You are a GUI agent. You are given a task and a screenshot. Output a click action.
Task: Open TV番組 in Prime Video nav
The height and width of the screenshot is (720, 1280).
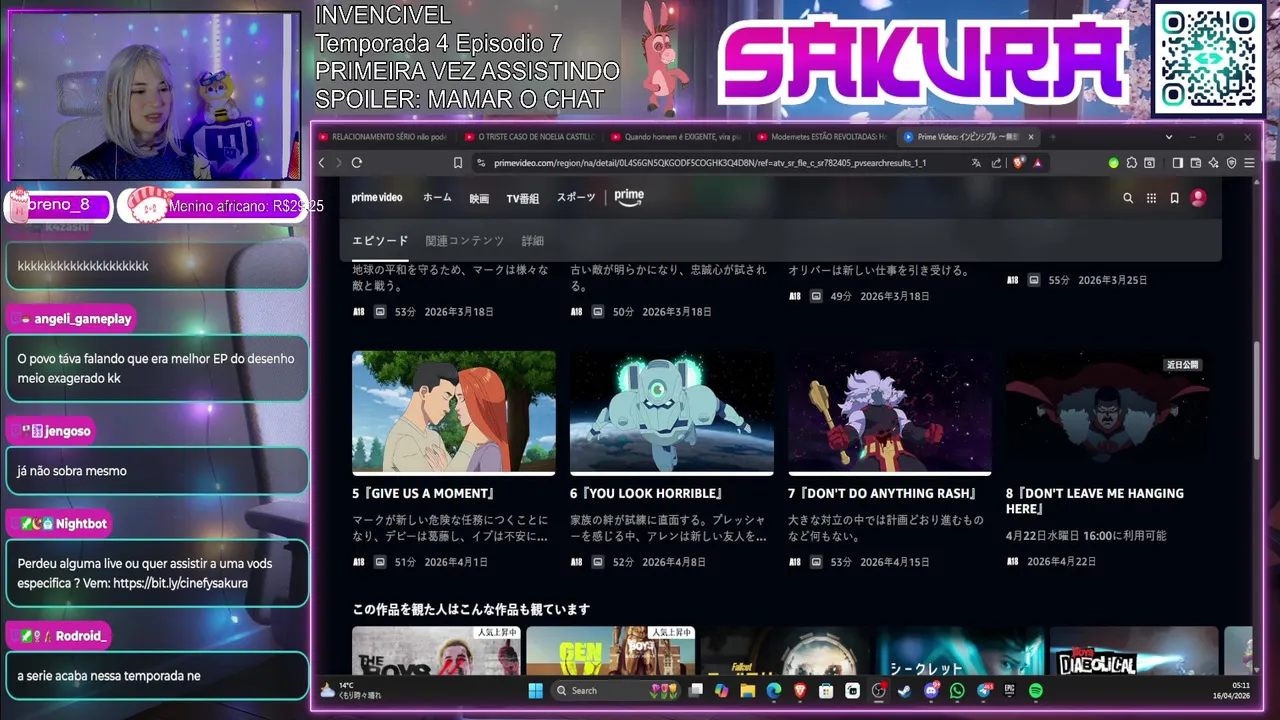[522, 198]
